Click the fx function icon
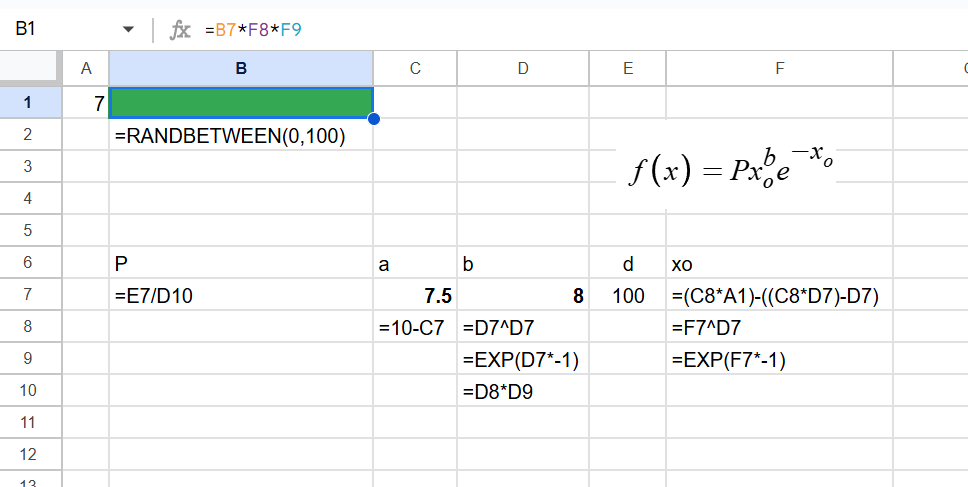The height and width of the screenshot is (487, 968). pyautogui.click(x=180, y=30)
